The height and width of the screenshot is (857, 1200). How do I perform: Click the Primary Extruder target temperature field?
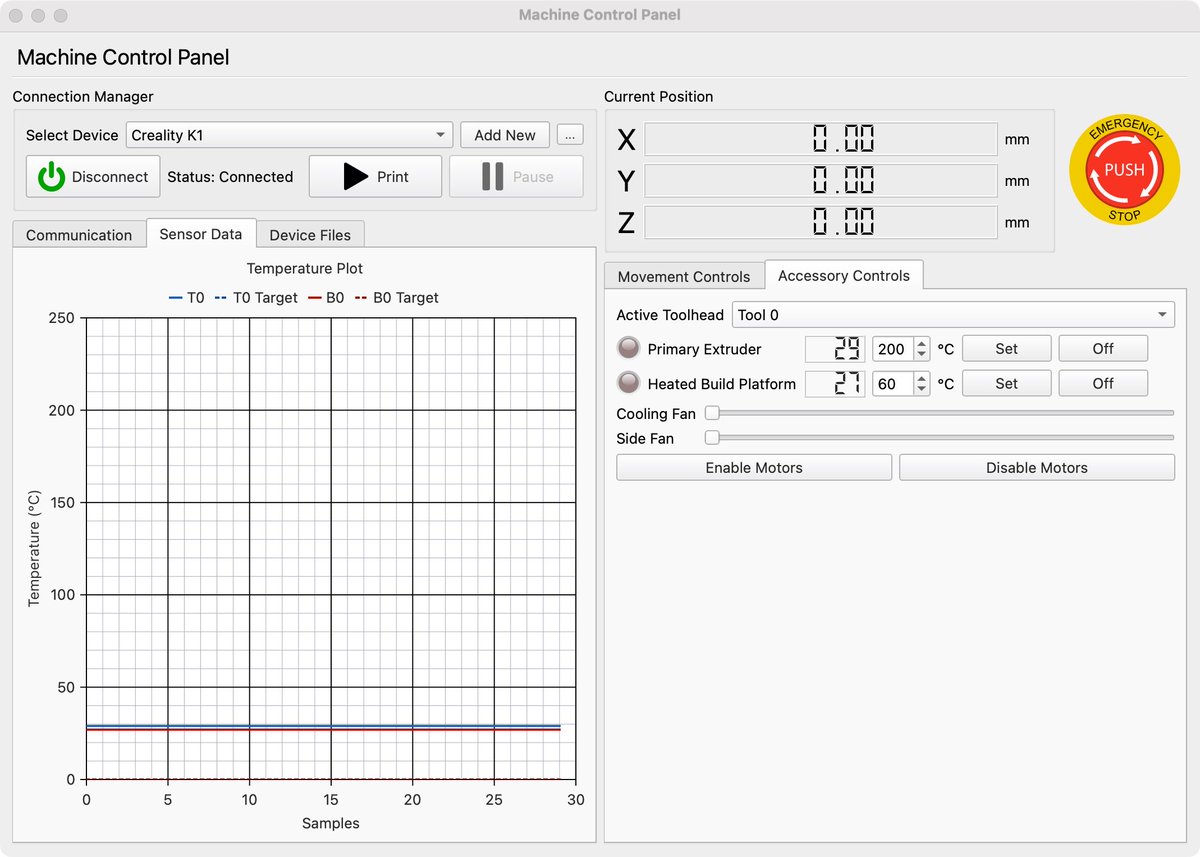point(893,349)
